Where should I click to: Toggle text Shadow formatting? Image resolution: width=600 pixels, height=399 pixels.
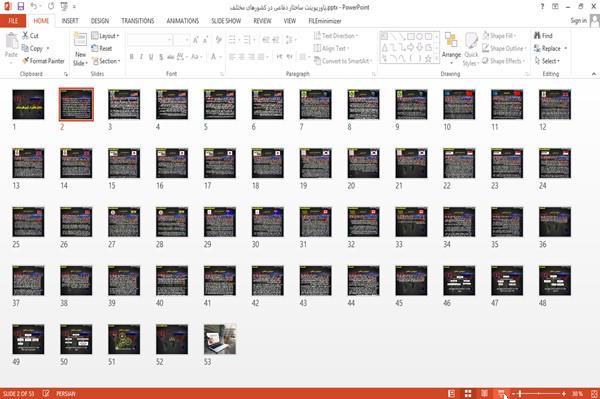point(161,57)
